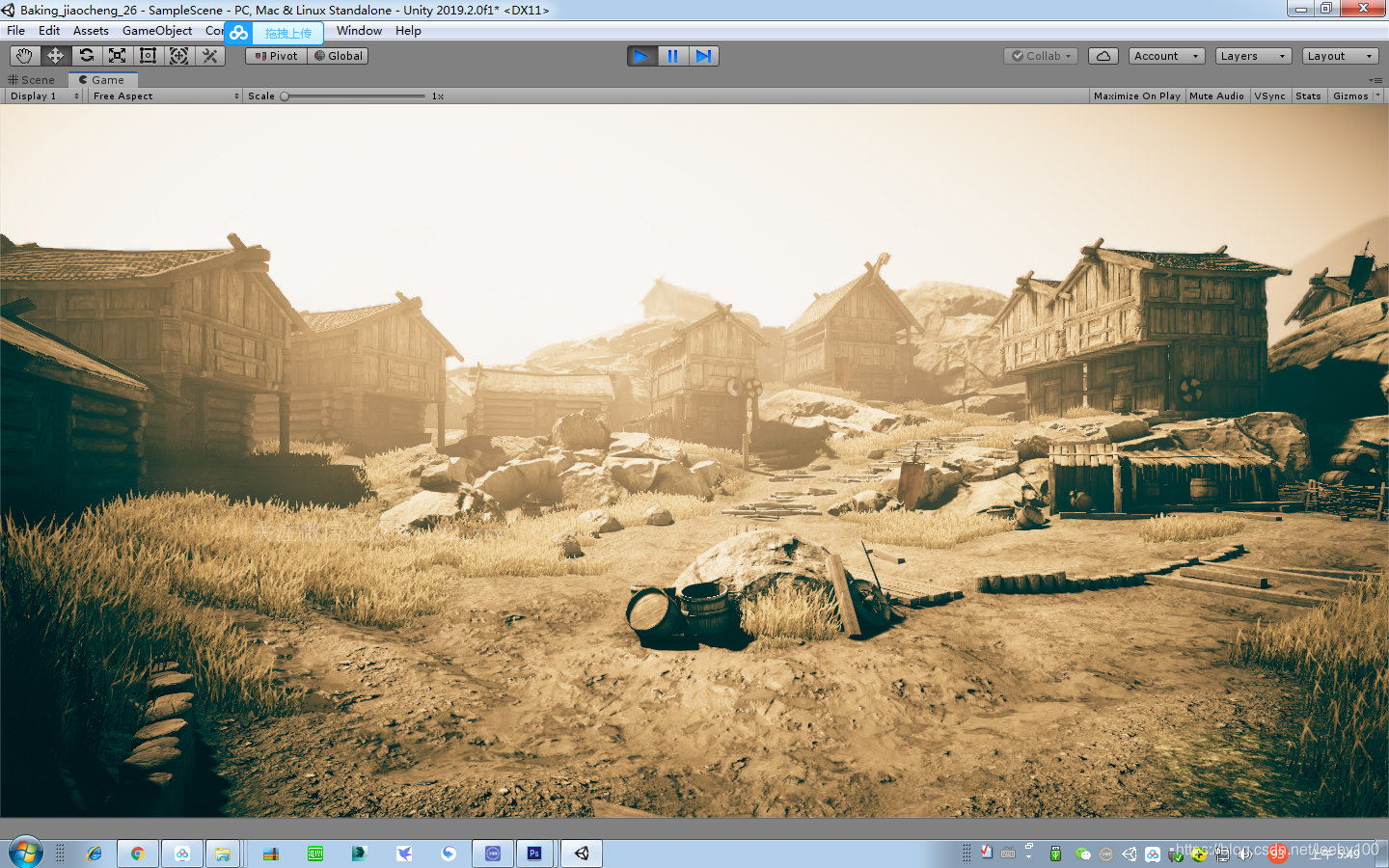Toggle Play mode with the Play button

pyautogui.click(x=641, y=56)
